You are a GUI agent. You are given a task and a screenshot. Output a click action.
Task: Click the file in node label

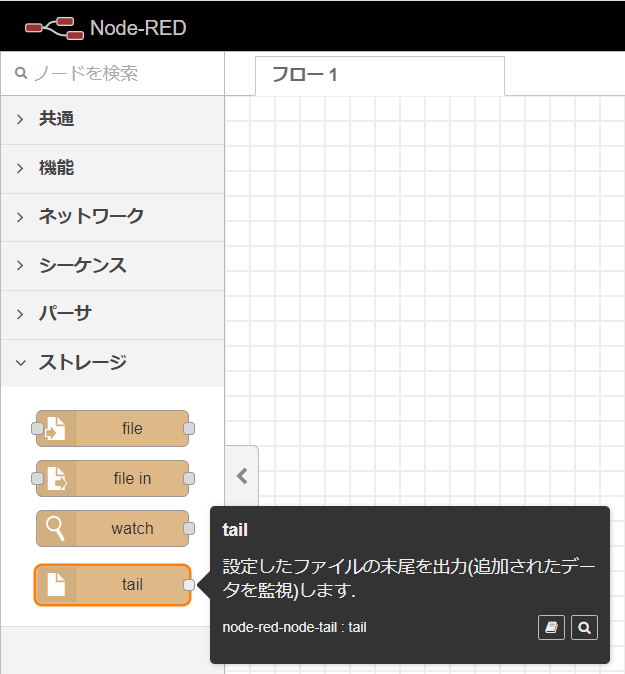point(132,478)
